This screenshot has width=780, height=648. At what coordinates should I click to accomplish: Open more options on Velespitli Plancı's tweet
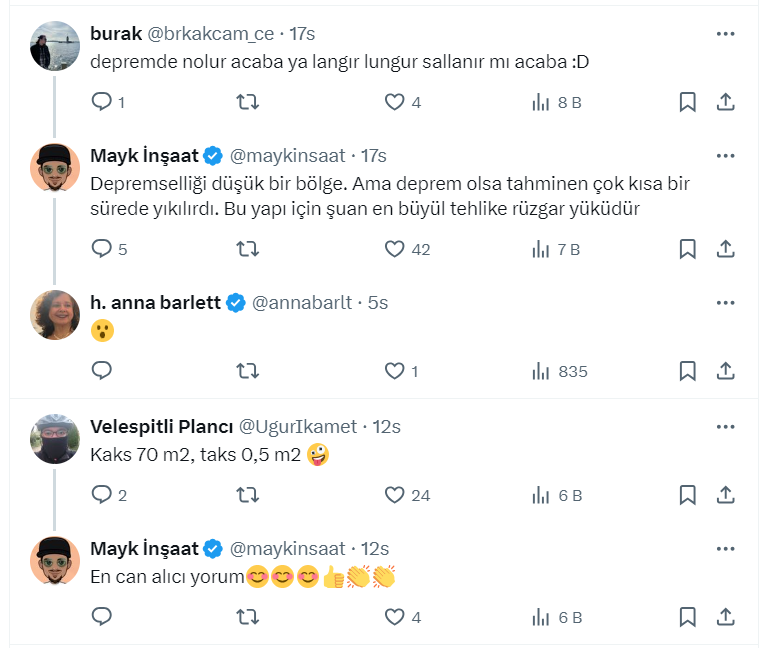tap(726, 427)
